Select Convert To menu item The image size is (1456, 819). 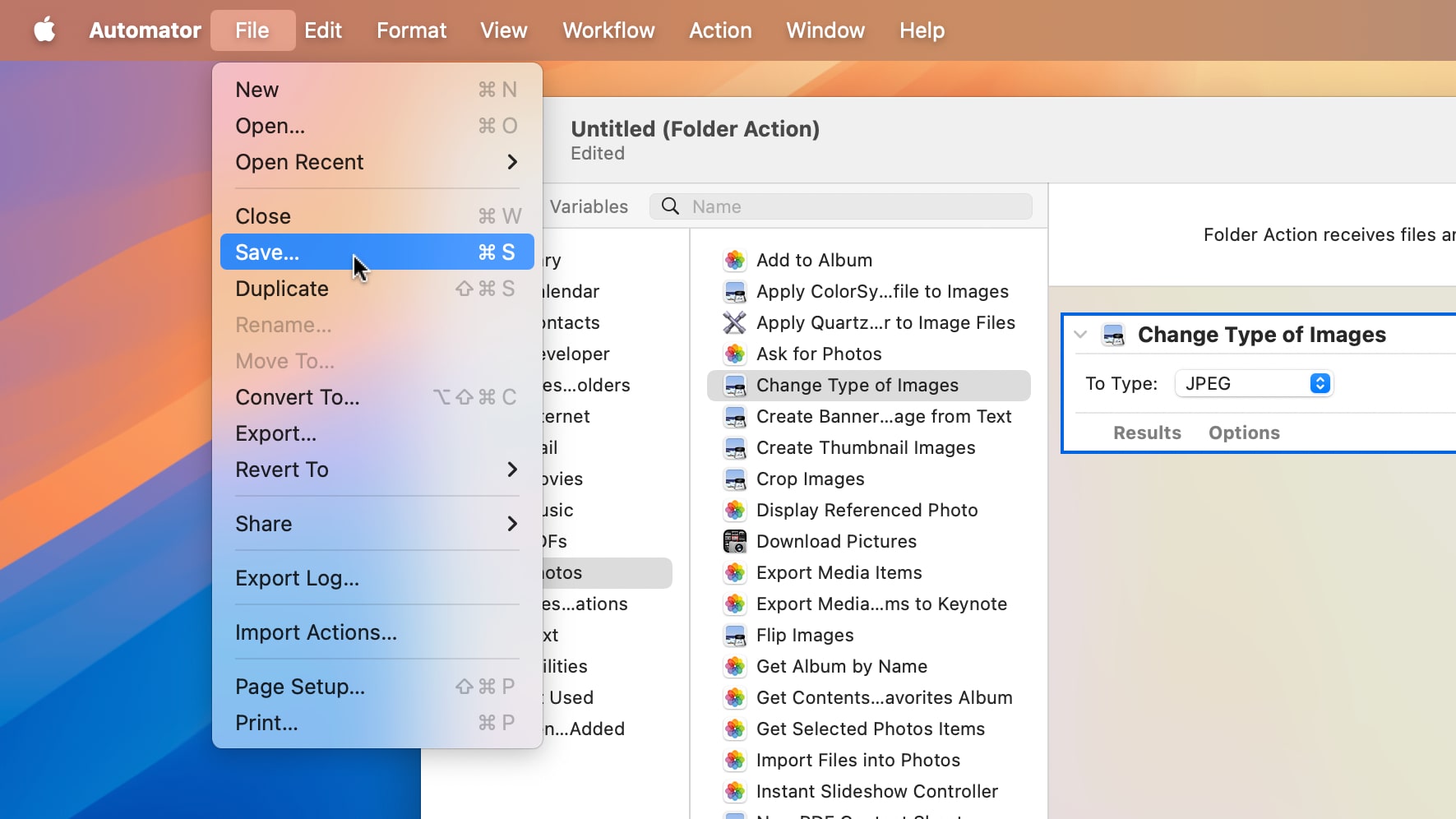click(377, 397)
